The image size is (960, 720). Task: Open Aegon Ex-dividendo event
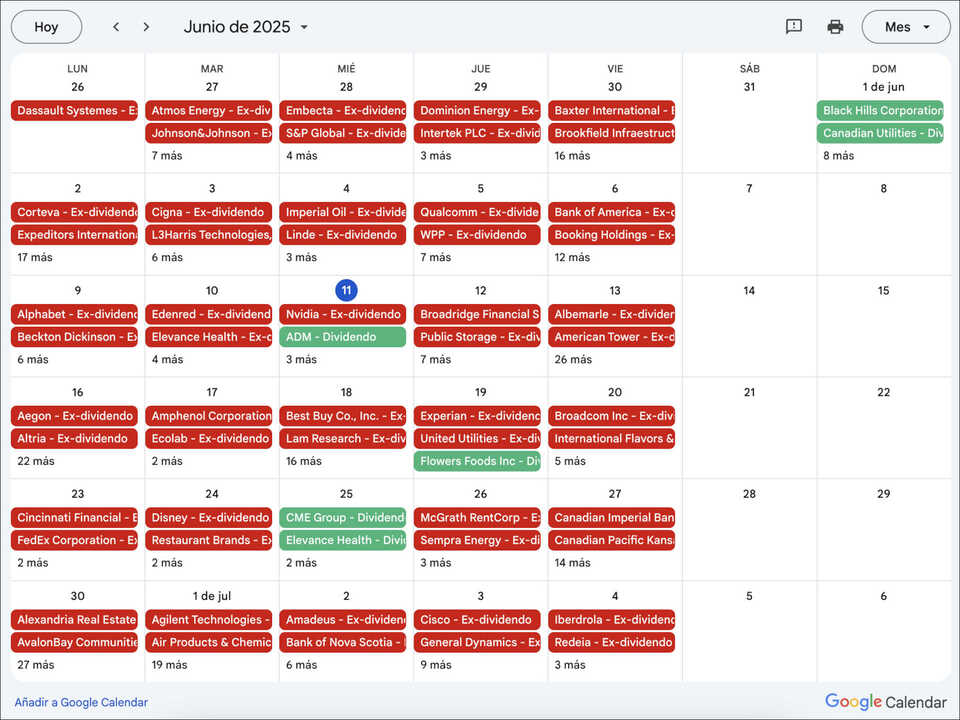point(74,416)
